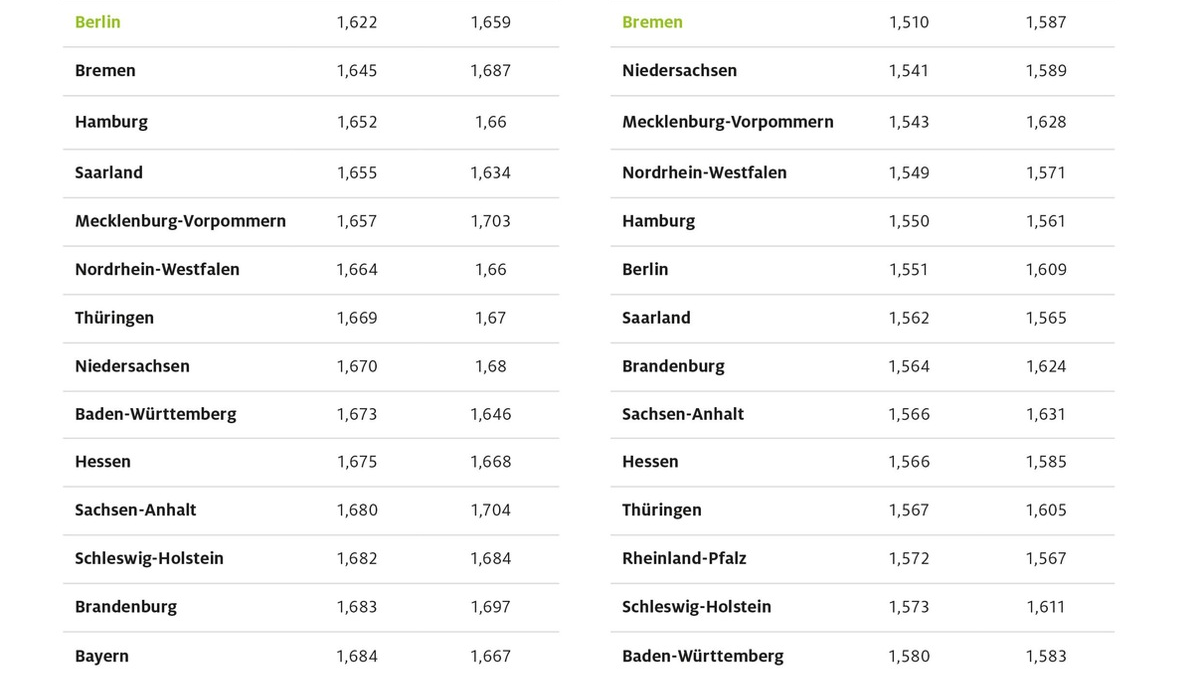This screenshot has width=1200, height=675.
Task: Select the Mecklenburg-Vorpommern label beside 1,657
Action: [x=180, y=221]
